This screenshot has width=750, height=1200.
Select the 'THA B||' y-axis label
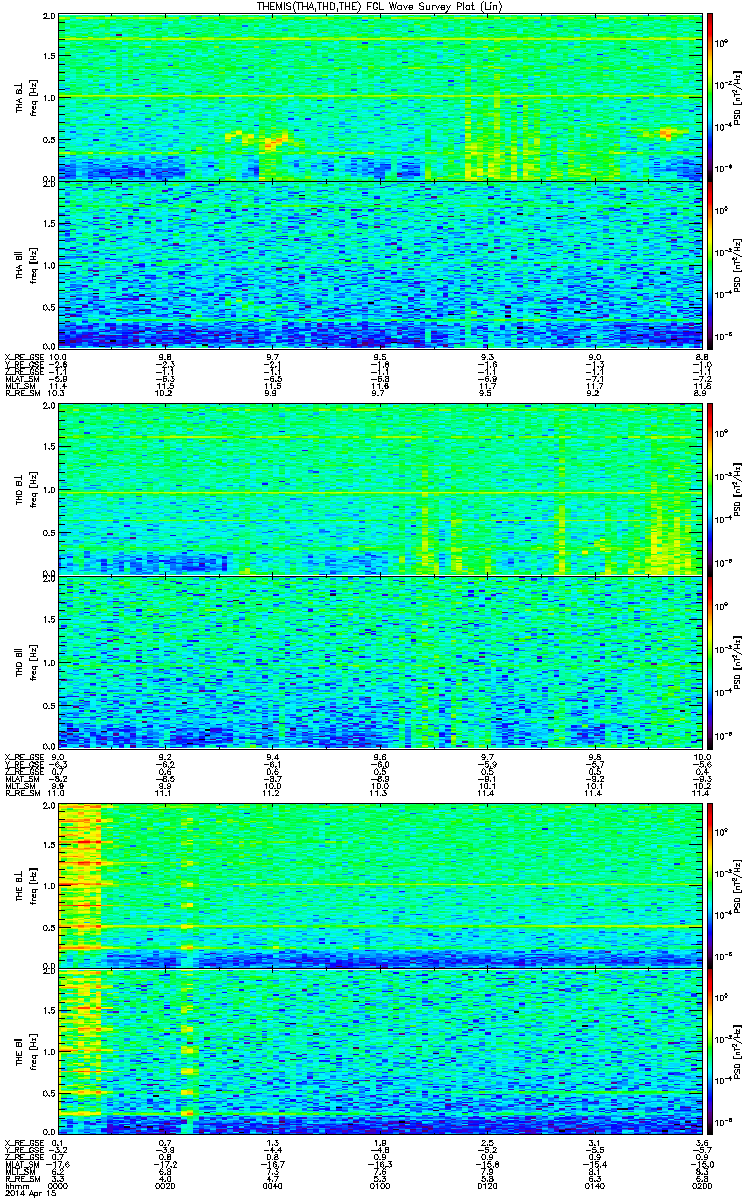click(19, 264)
